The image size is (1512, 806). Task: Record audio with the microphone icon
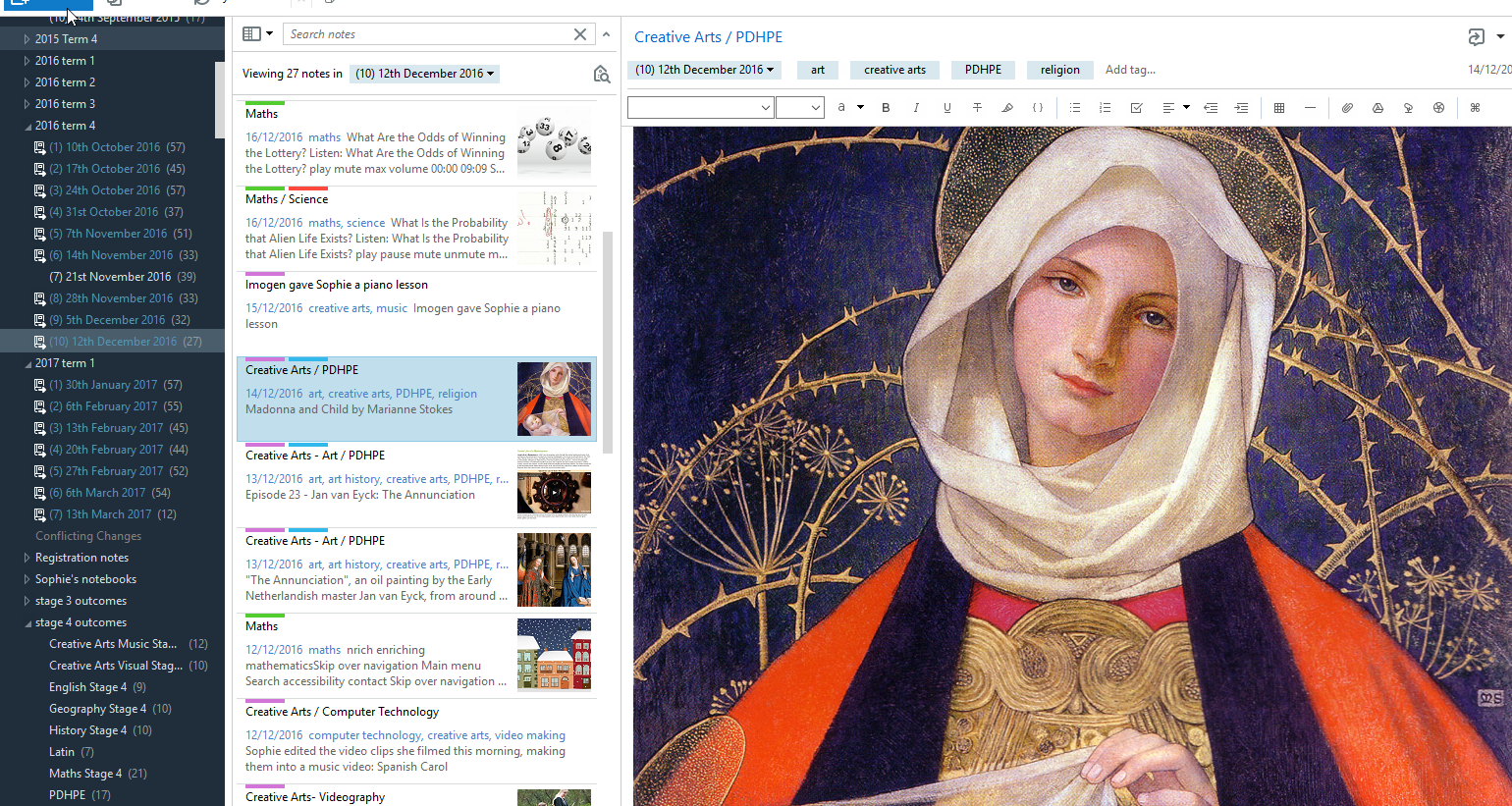pyautogui.click(x=1408, y=108)
